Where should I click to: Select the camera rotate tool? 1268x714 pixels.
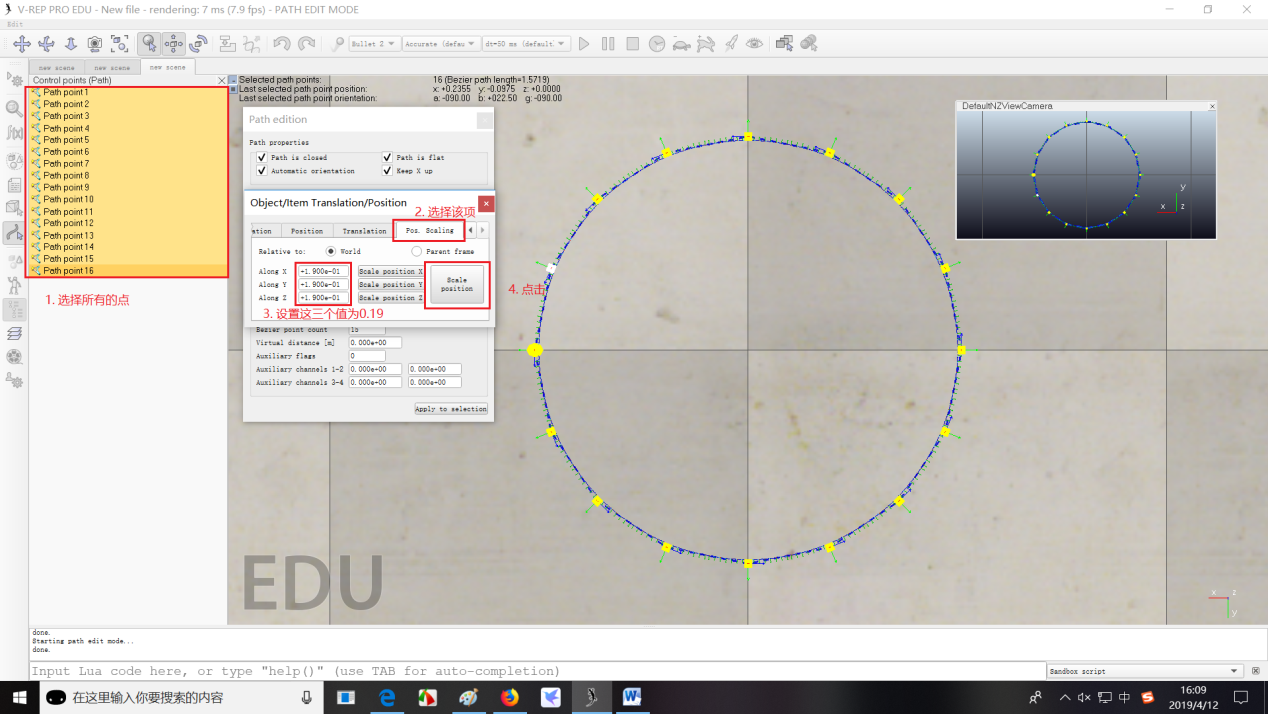[46, 44]
